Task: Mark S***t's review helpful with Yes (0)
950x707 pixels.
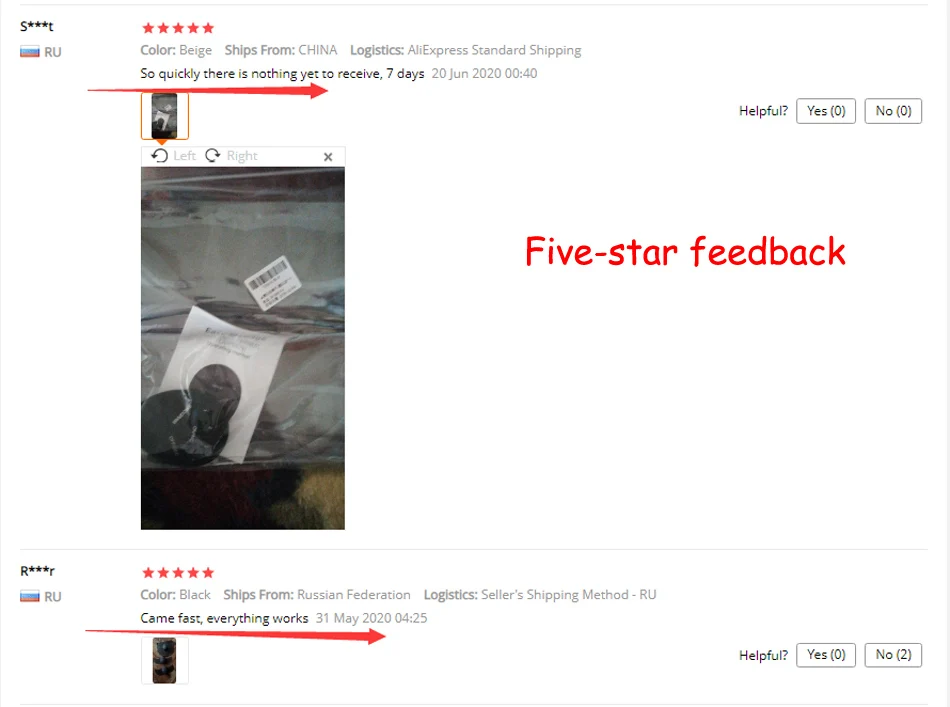Action: pos(826,111)
